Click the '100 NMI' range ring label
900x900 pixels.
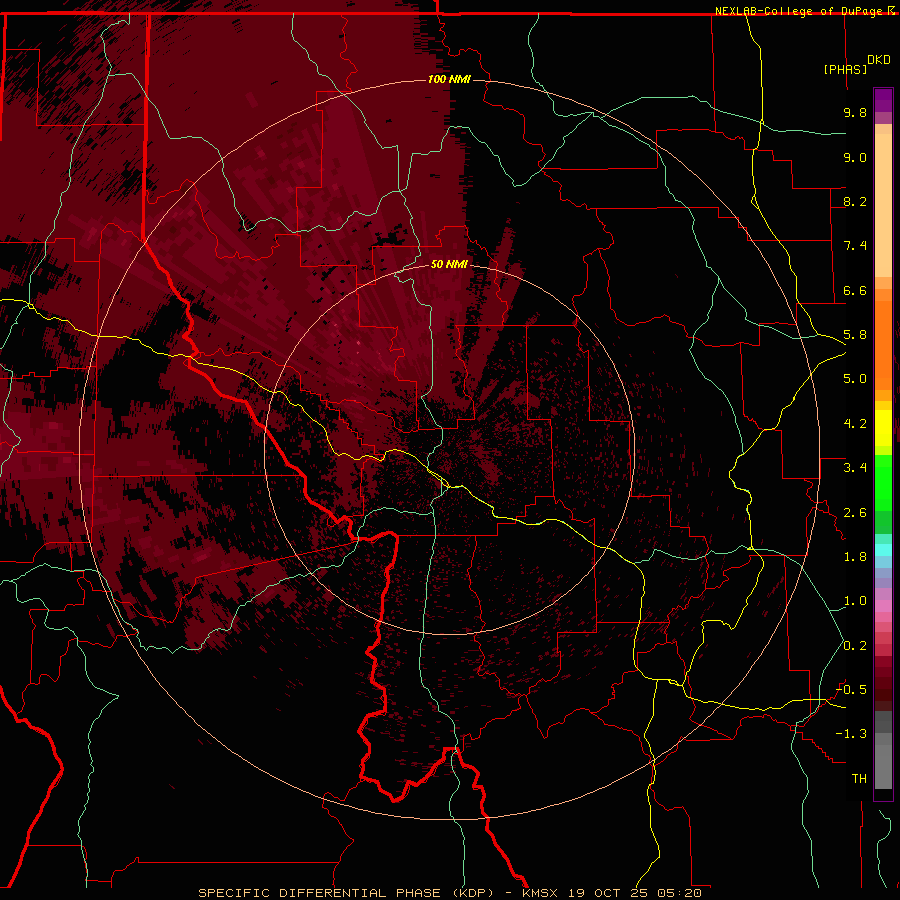pos(449,79)
